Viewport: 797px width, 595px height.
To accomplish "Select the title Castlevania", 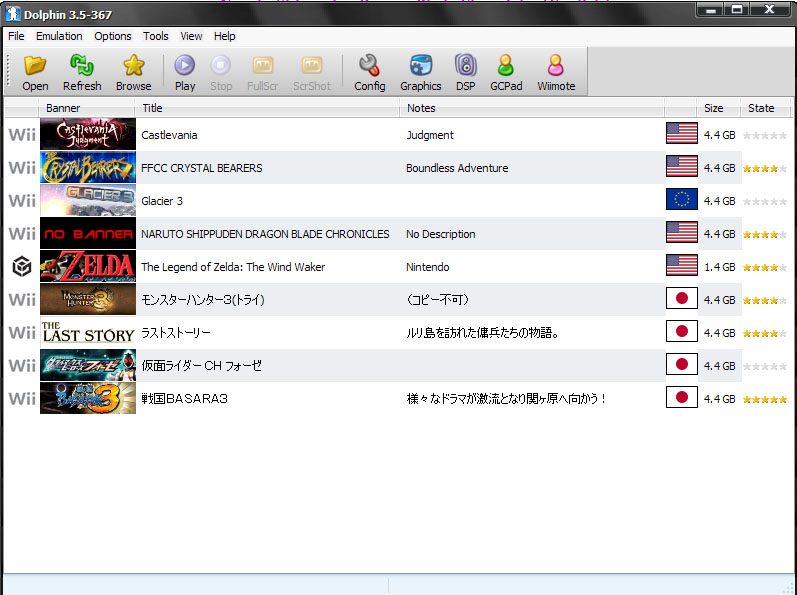I will [169, 135].
